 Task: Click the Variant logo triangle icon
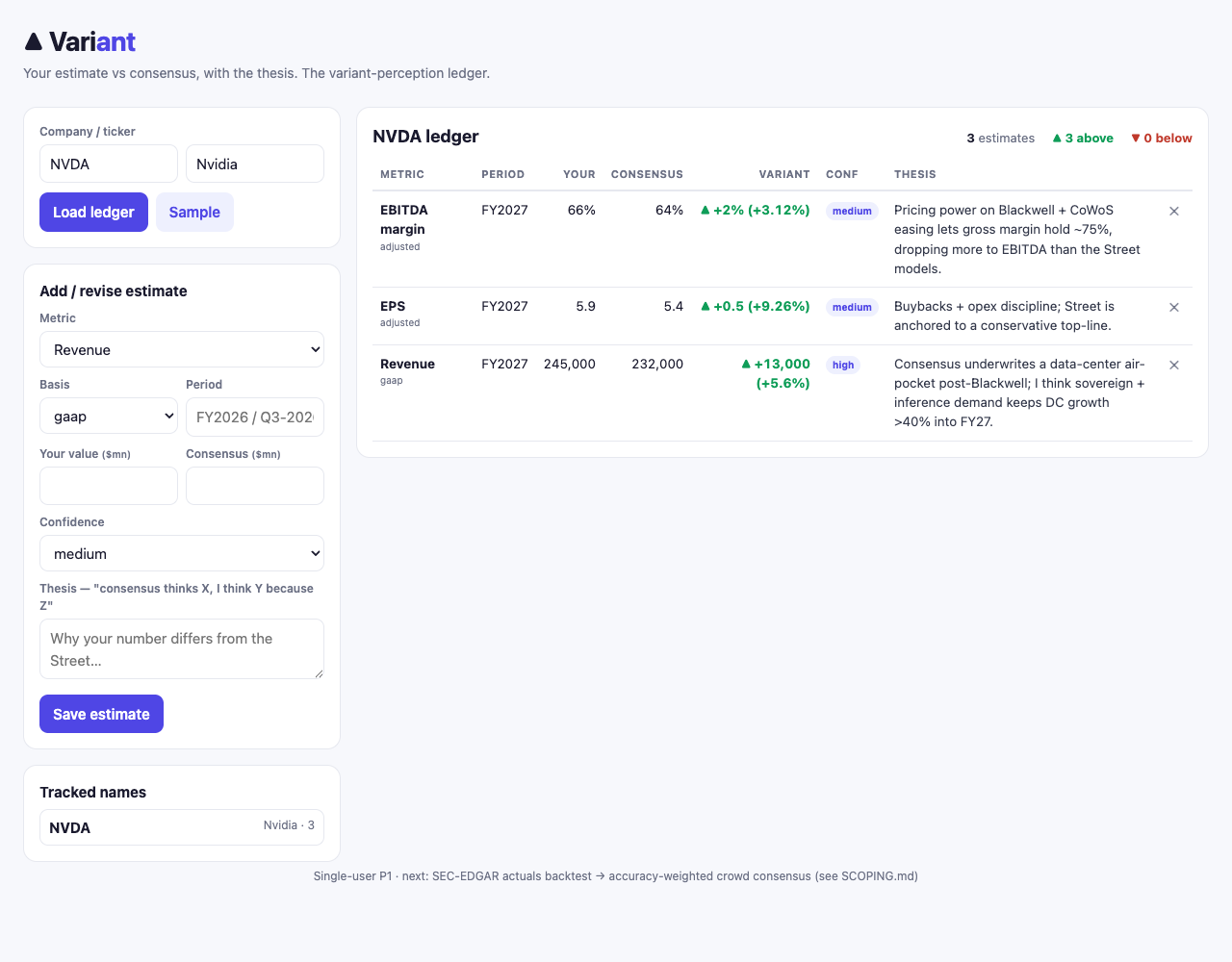[x=34, y=41]
